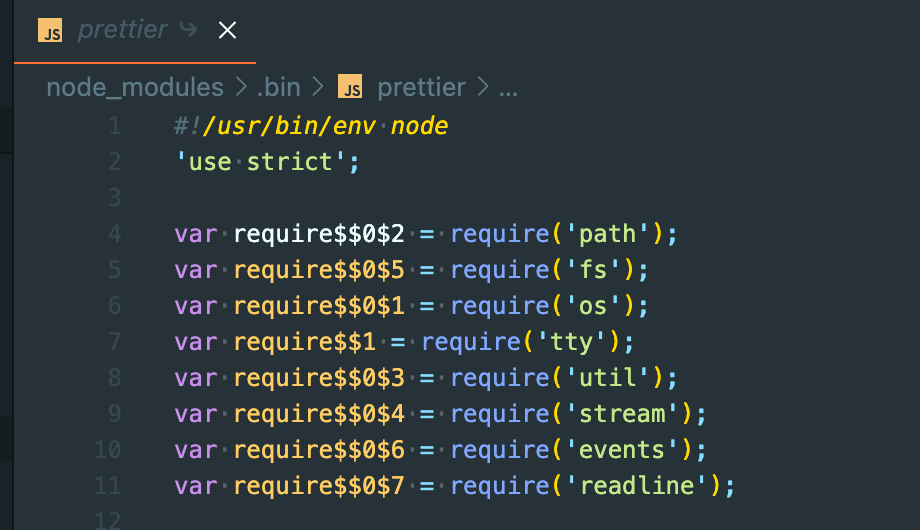Click the require call on line 11
The width and height of the screenshot is (920, 530).
[500, 486]
